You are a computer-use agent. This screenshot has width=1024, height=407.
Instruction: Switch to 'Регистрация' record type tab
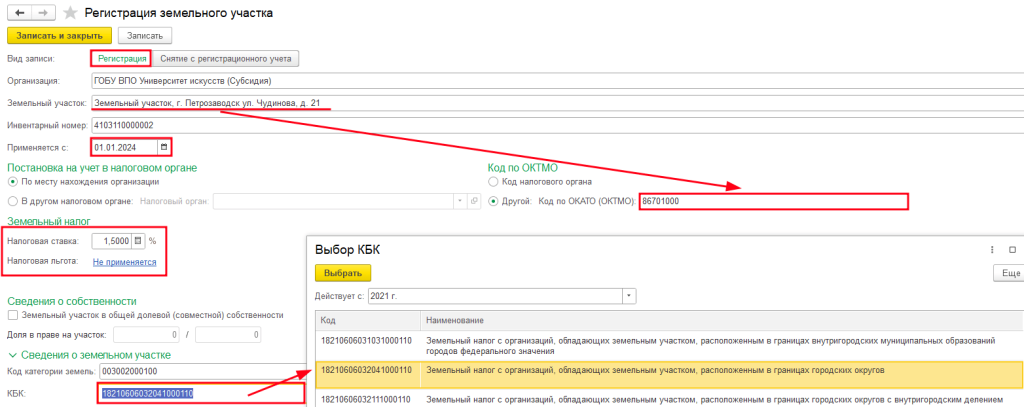(x=120, y=59)
